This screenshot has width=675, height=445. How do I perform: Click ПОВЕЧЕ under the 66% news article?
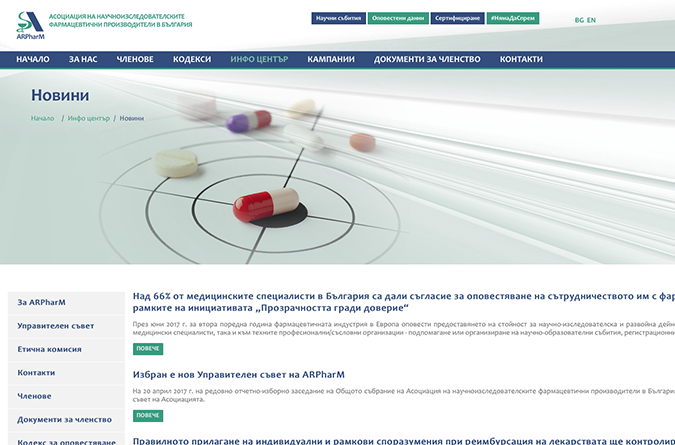pyautogui.click(x=148, y=349)
